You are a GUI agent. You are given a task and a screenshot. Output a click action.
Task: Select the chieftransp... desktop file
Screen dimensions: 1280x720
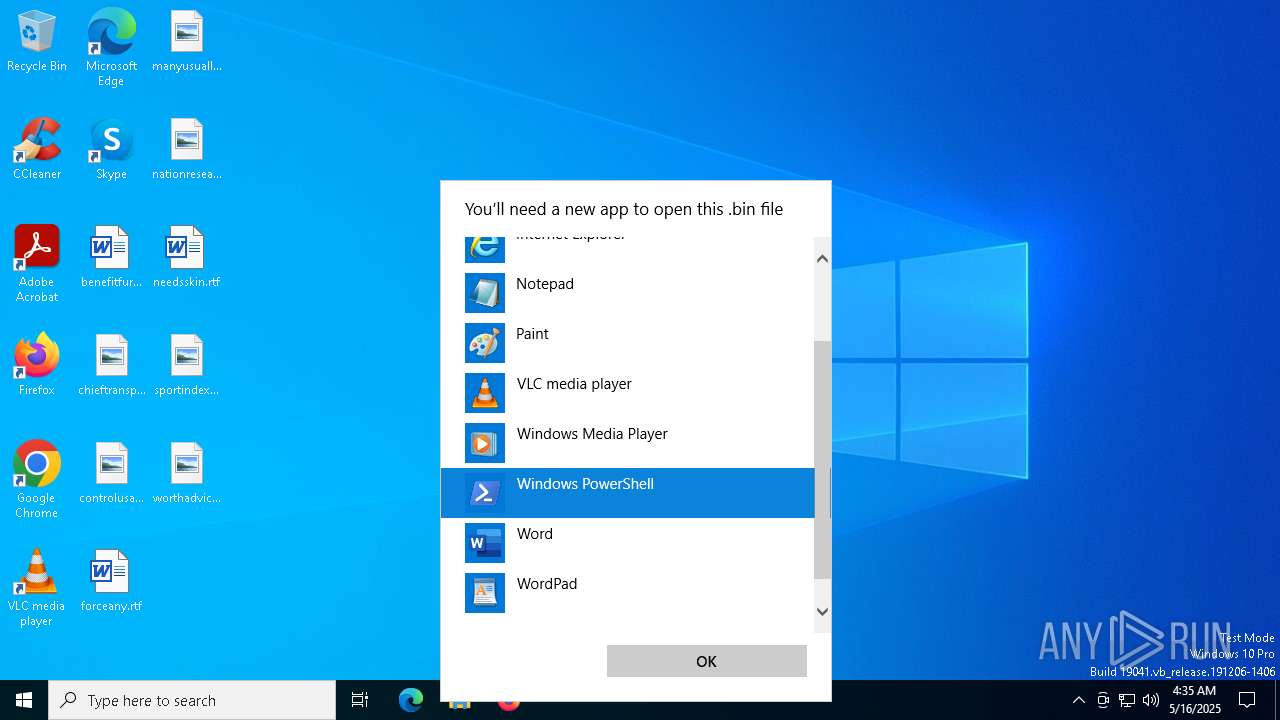[111, 365]
